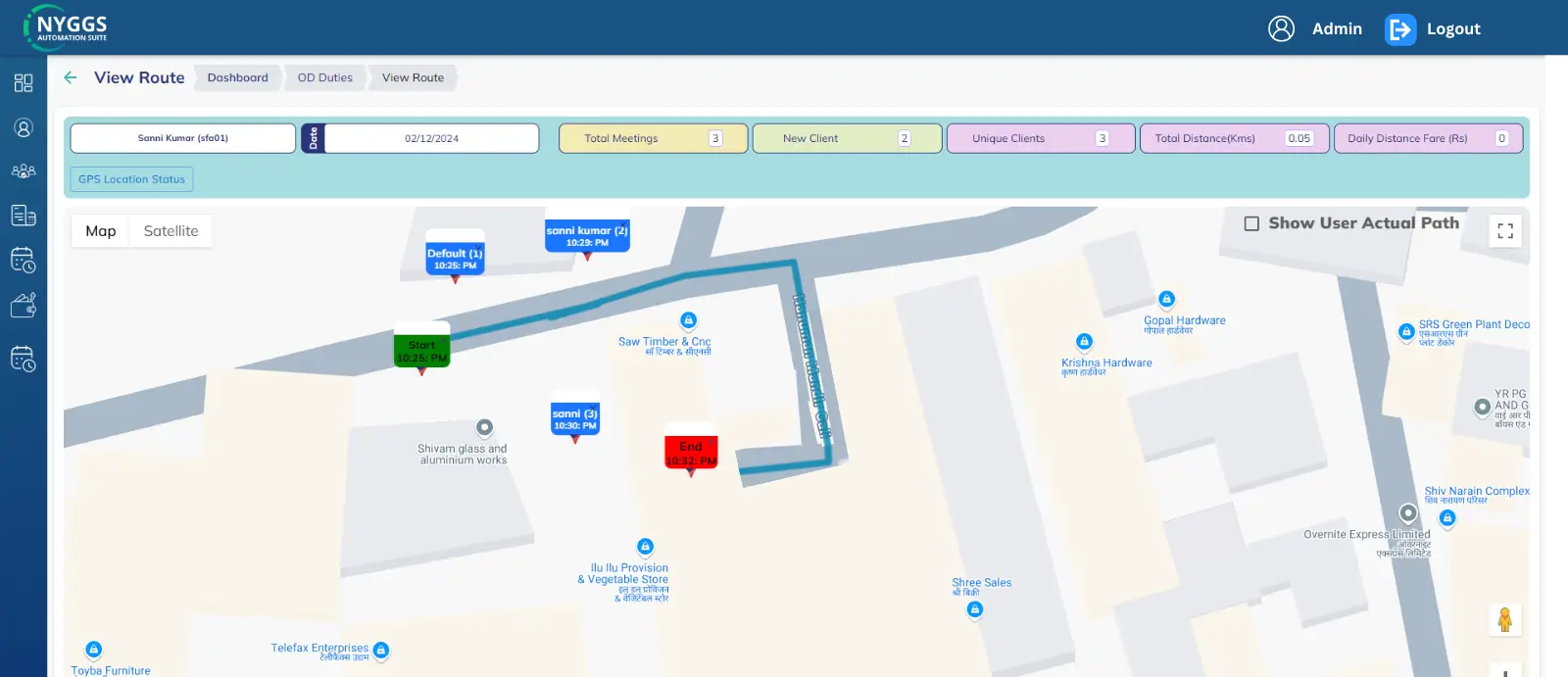Click the sanni kumar (2) 10:29 PM marker
The width and height of the screenshot is (1568, 677).
pyautogui.click(x=587, y=236)
